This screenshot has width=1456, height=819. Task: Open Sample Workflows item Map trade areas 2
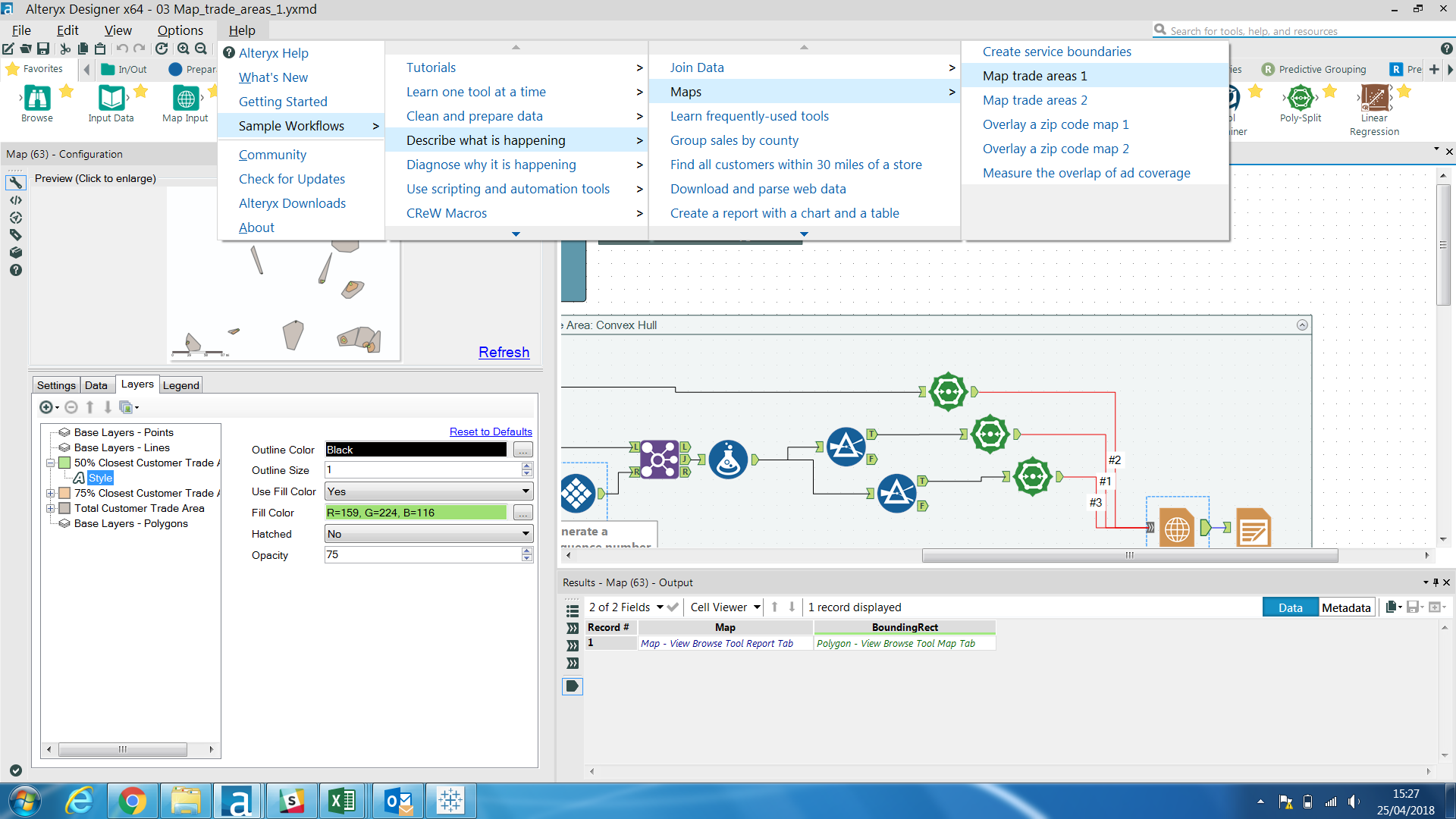[x=1034, y=99]
